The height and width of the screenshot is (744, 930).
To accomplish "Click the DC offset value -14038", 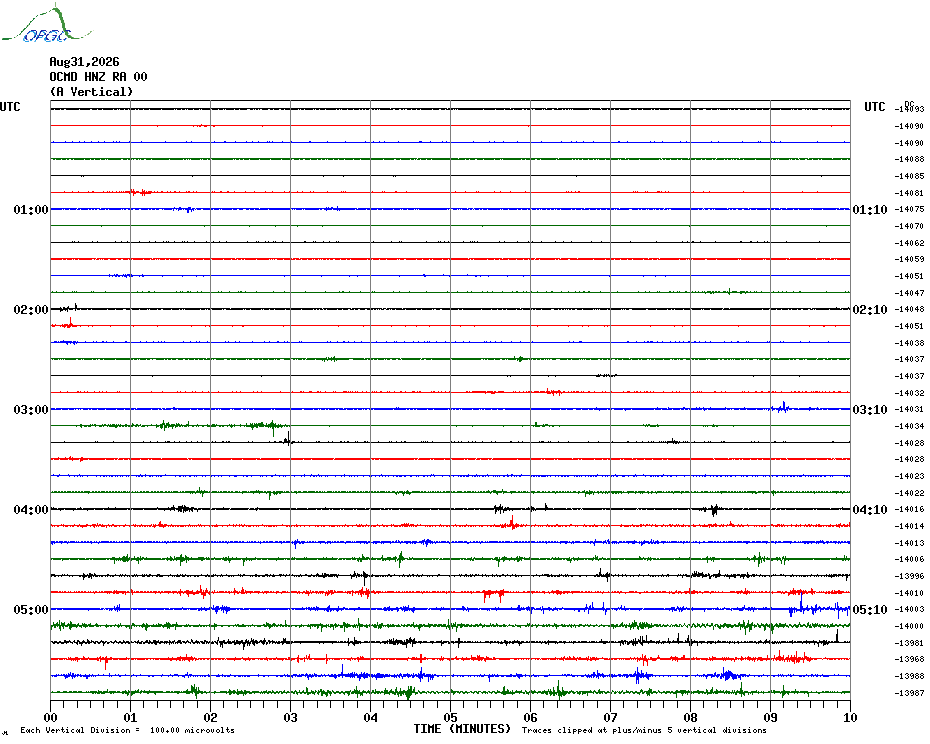I will (x=909, y=343).
